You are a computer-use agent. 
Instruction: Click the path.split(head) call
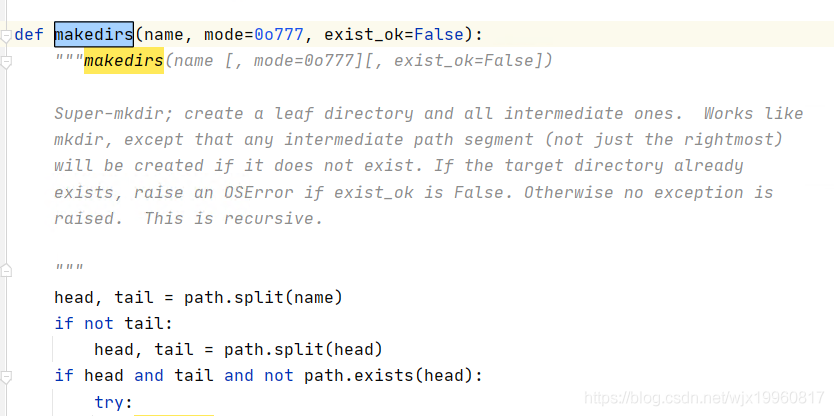[x=303, y=349]
